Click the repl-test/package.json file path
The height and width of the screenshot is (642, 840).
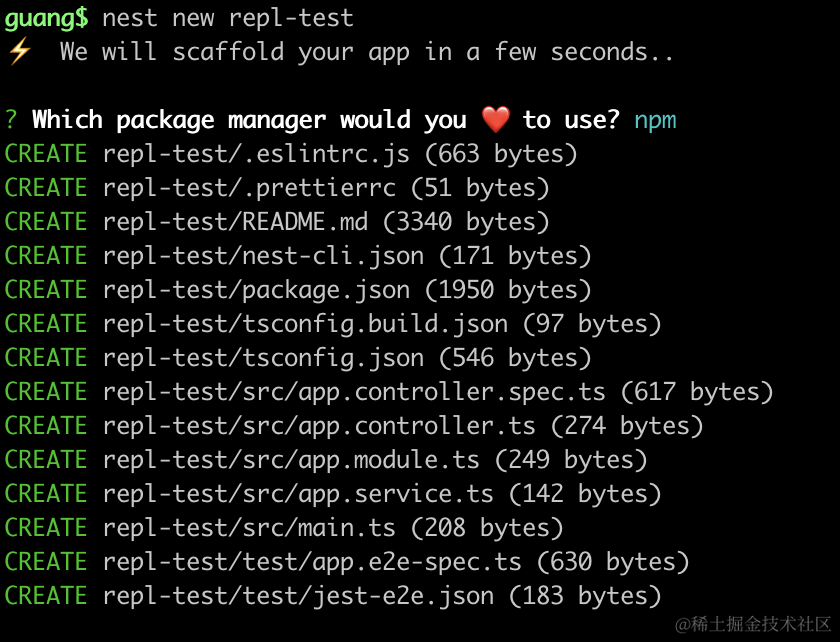pyautogui.click(x=256, y=290)
